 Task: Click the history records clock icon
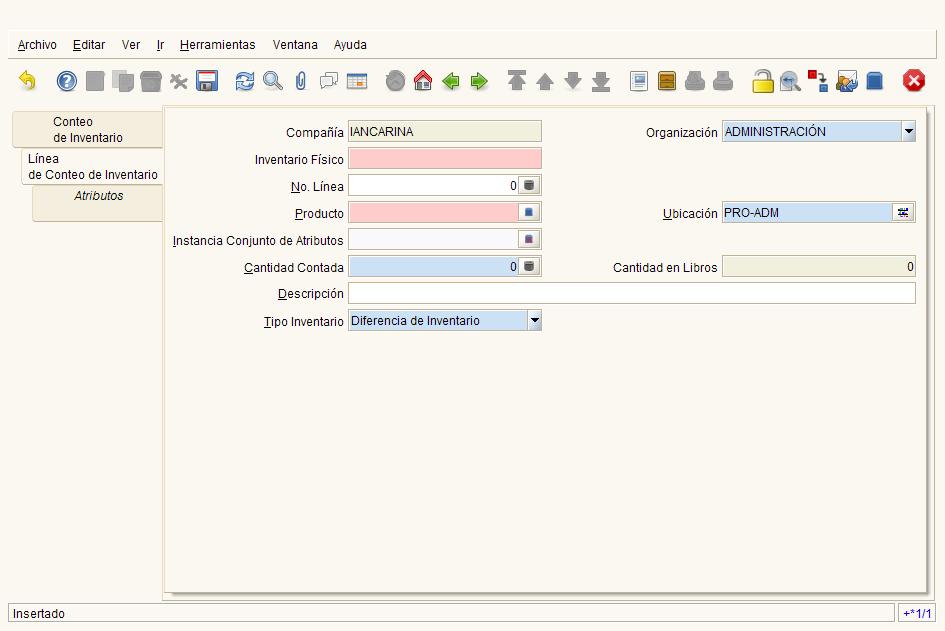click(395, 81)
